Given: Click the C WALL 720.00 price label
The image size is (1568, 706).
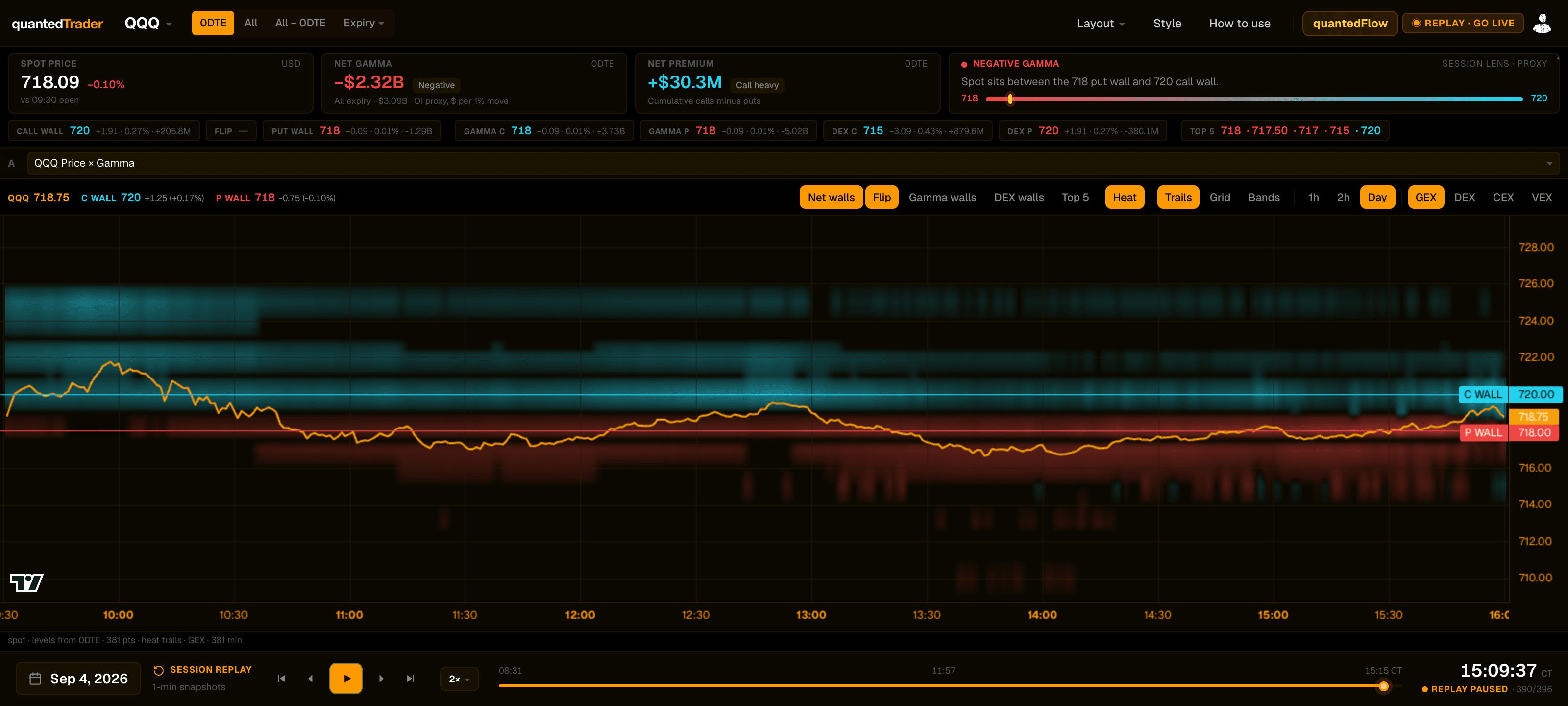Looking at the screenshot, I should click(1511, 394).
